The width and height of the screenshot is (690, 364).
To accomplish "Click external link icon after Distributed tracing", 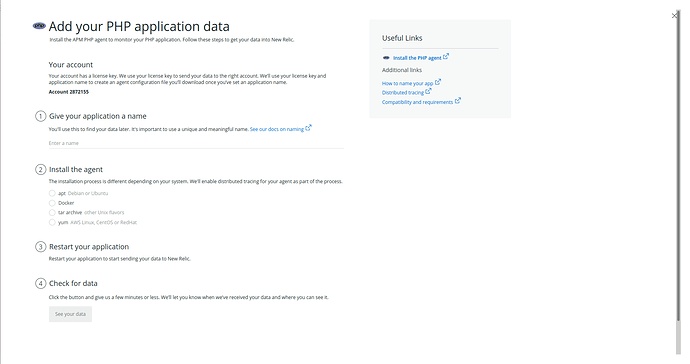I will 428,91.
